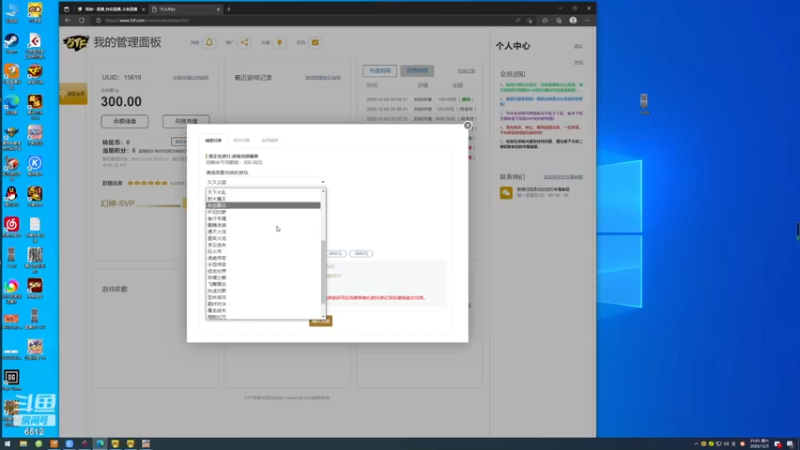Screen dimensions: 800x450
Task: Click the link beside UUID 15619
Action: [x=190, y=78]
